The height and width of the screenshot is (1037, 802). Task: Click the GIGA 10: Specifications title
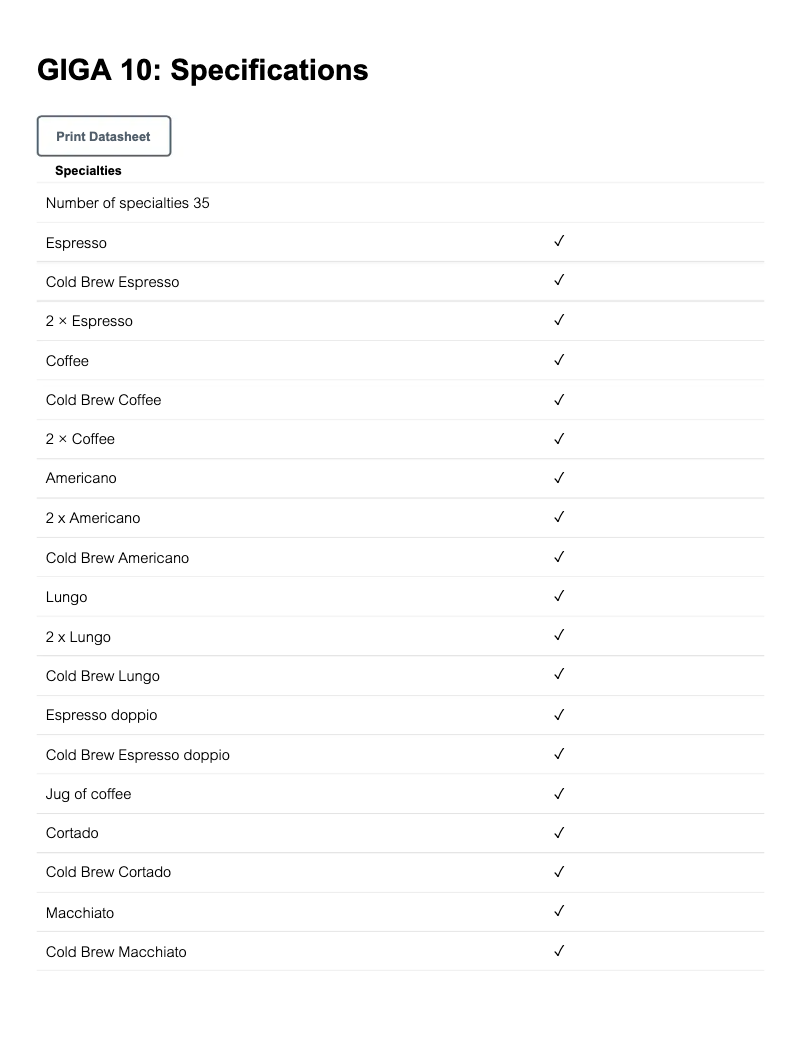[x=202, y=70]
